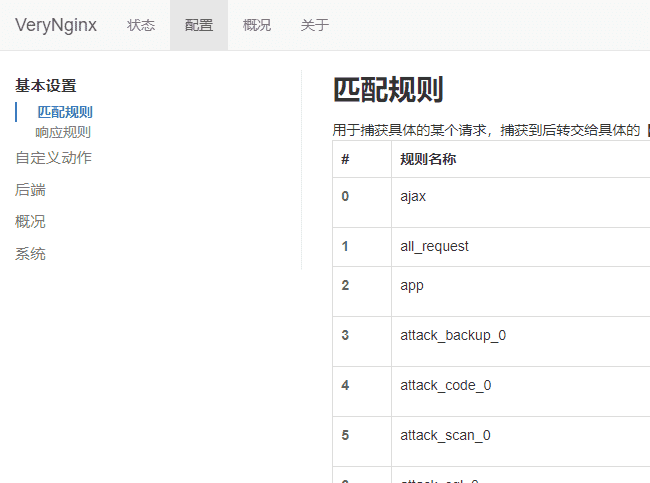The width and height of the screenshot is (650, 483).
Task: Select 匹配规则 in the sidebar
Action: pos(65,112)
